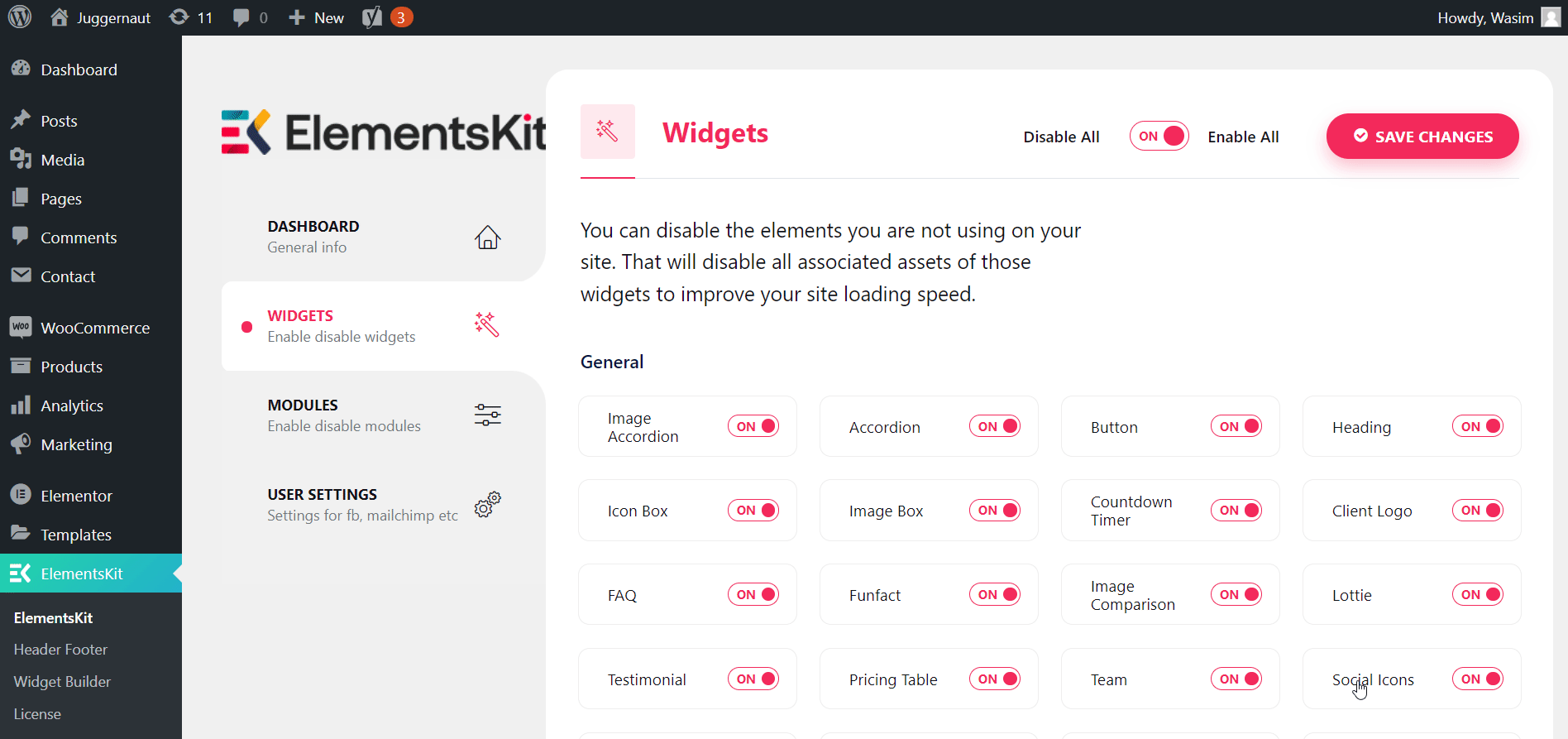Click the Posts pushpin icon

pyautogui.click(x=21, y=120)
